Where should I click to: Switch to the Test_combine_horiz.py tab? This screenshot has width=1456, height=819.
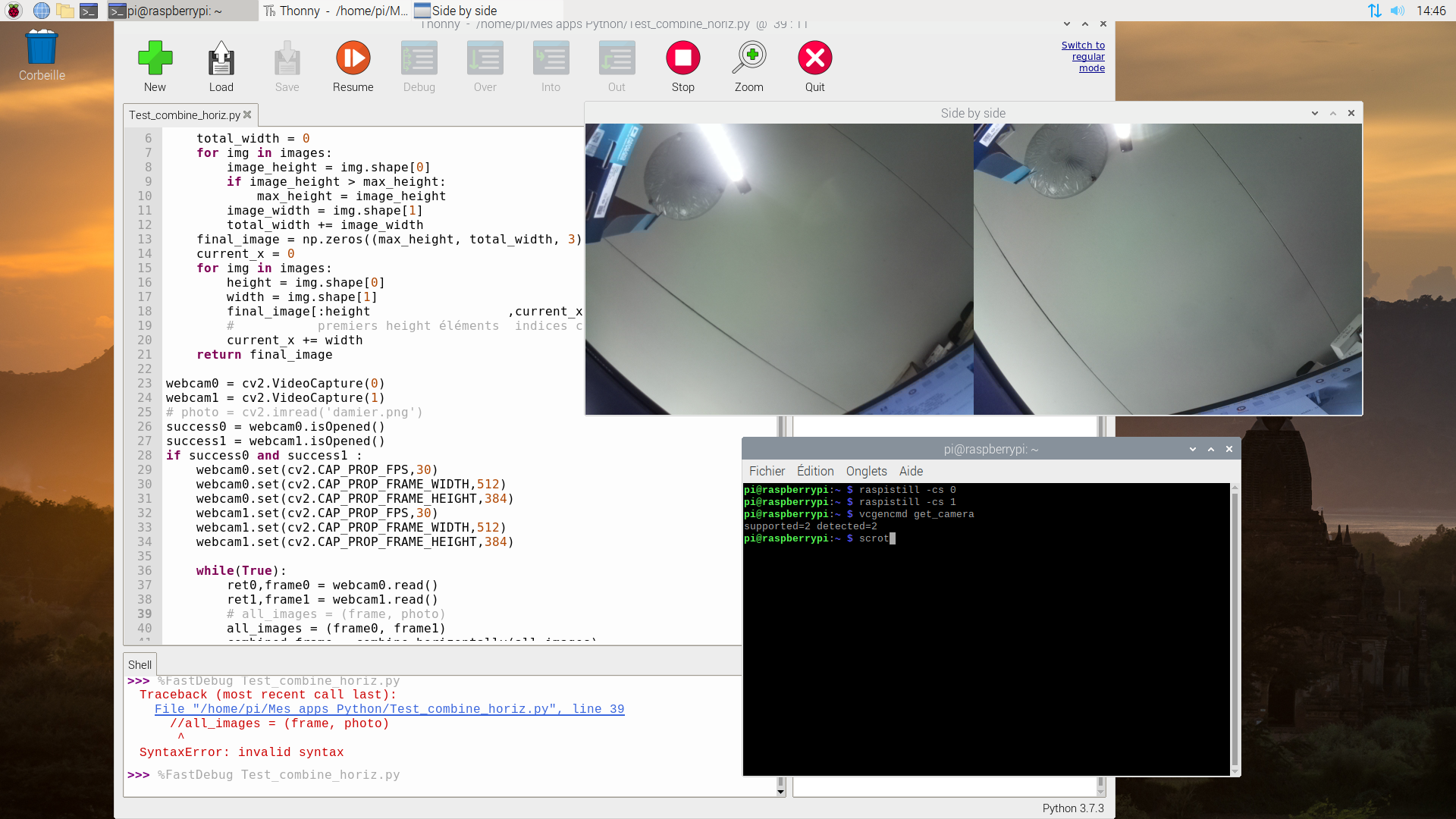click(186, 115)
